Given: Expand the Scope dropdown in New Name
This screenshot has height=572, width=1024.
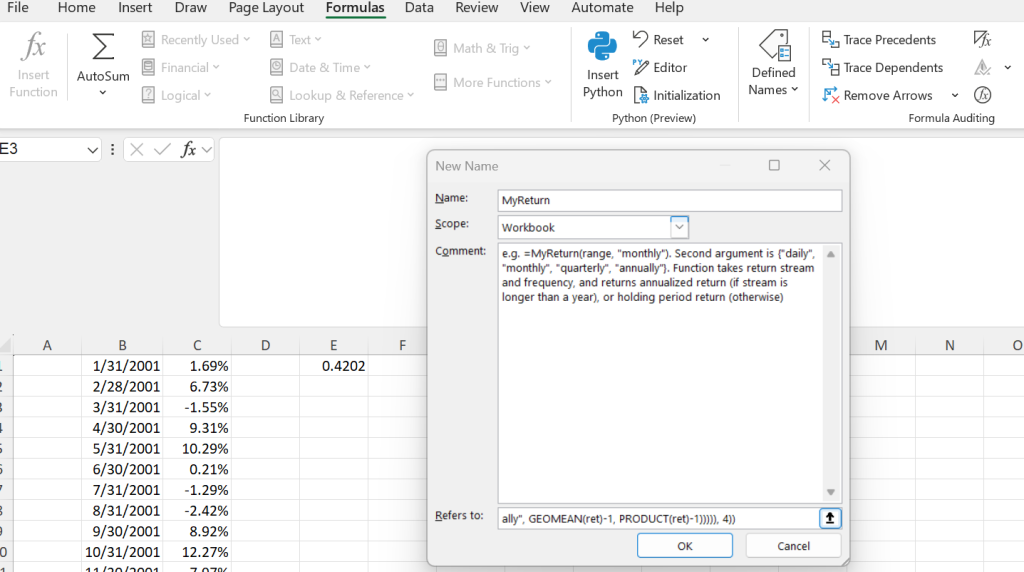Looking at the screenshot, I should [x=679, y=227].
